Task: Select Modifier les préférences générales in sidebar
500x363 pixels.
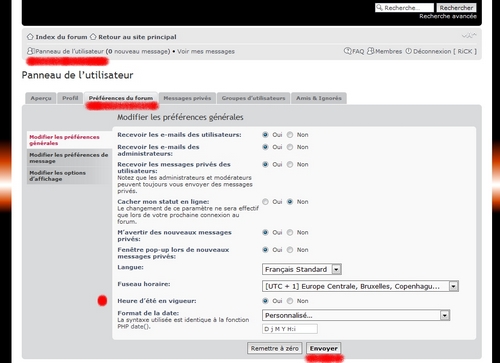Action: 69,140
